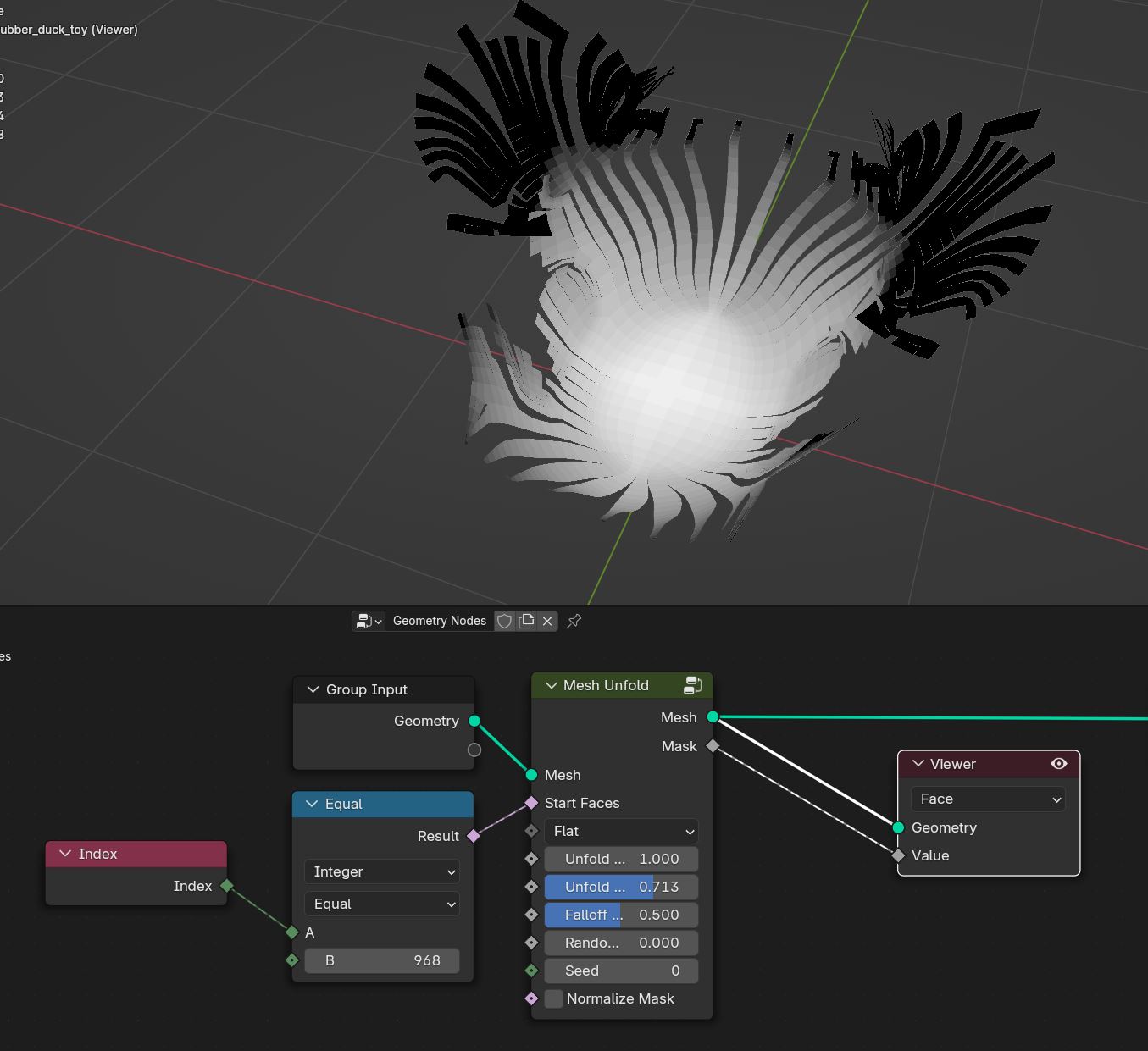Collapse the Viewer node
This screenshot has width=1148, height=1051.
point(918,764)
